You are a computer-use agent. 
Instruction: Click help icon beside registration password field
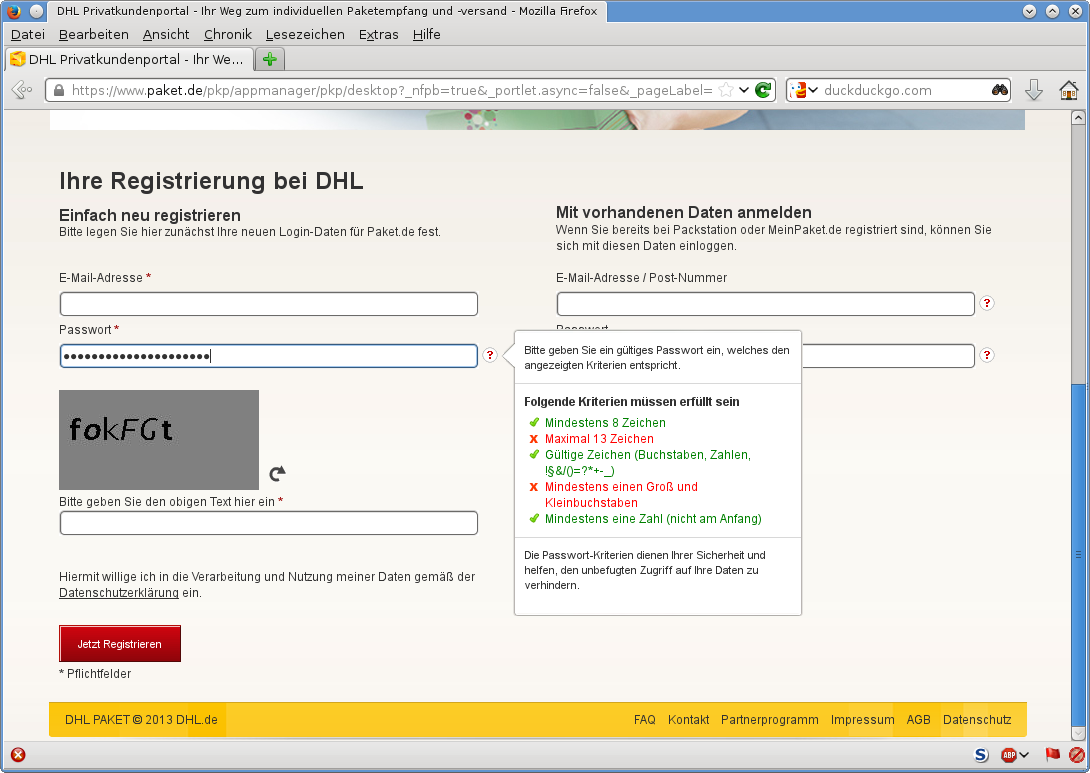(x=490, y=355)
